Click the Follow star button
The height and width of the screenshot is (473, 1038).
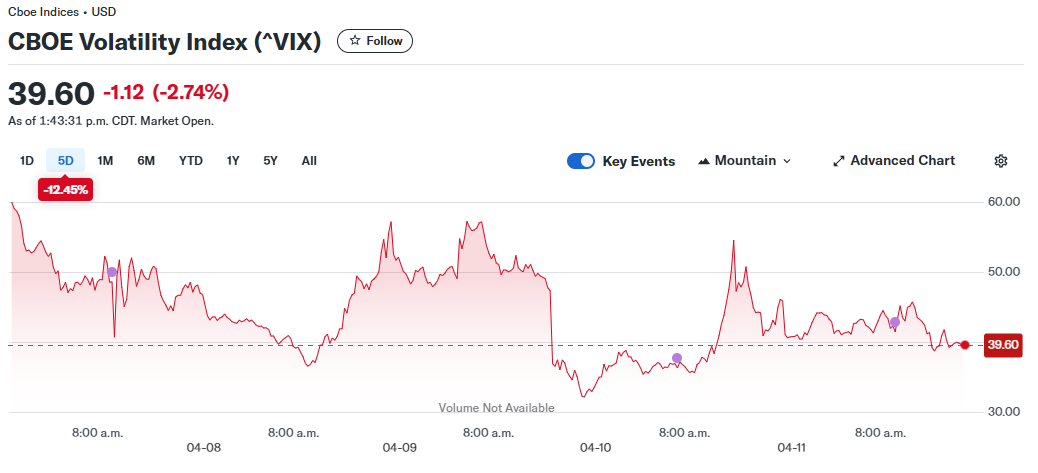click(x=375, y=41)
